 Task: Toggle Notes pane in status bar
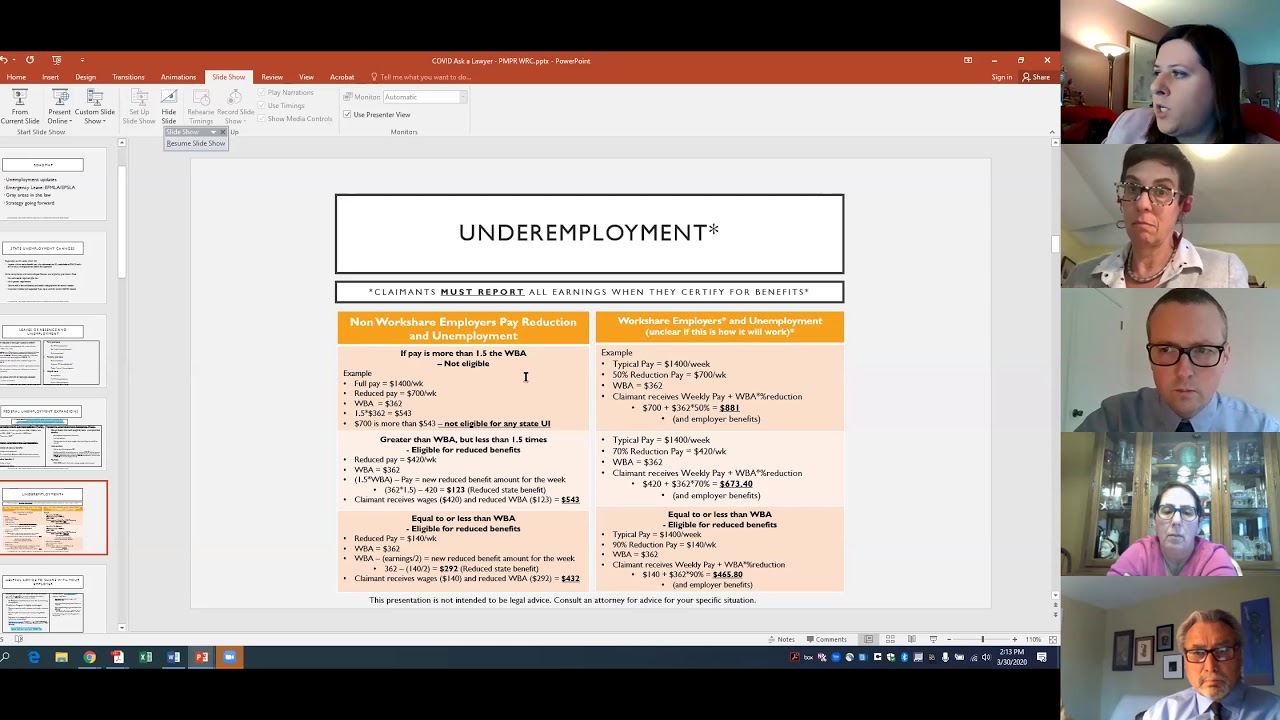(781, 639)
